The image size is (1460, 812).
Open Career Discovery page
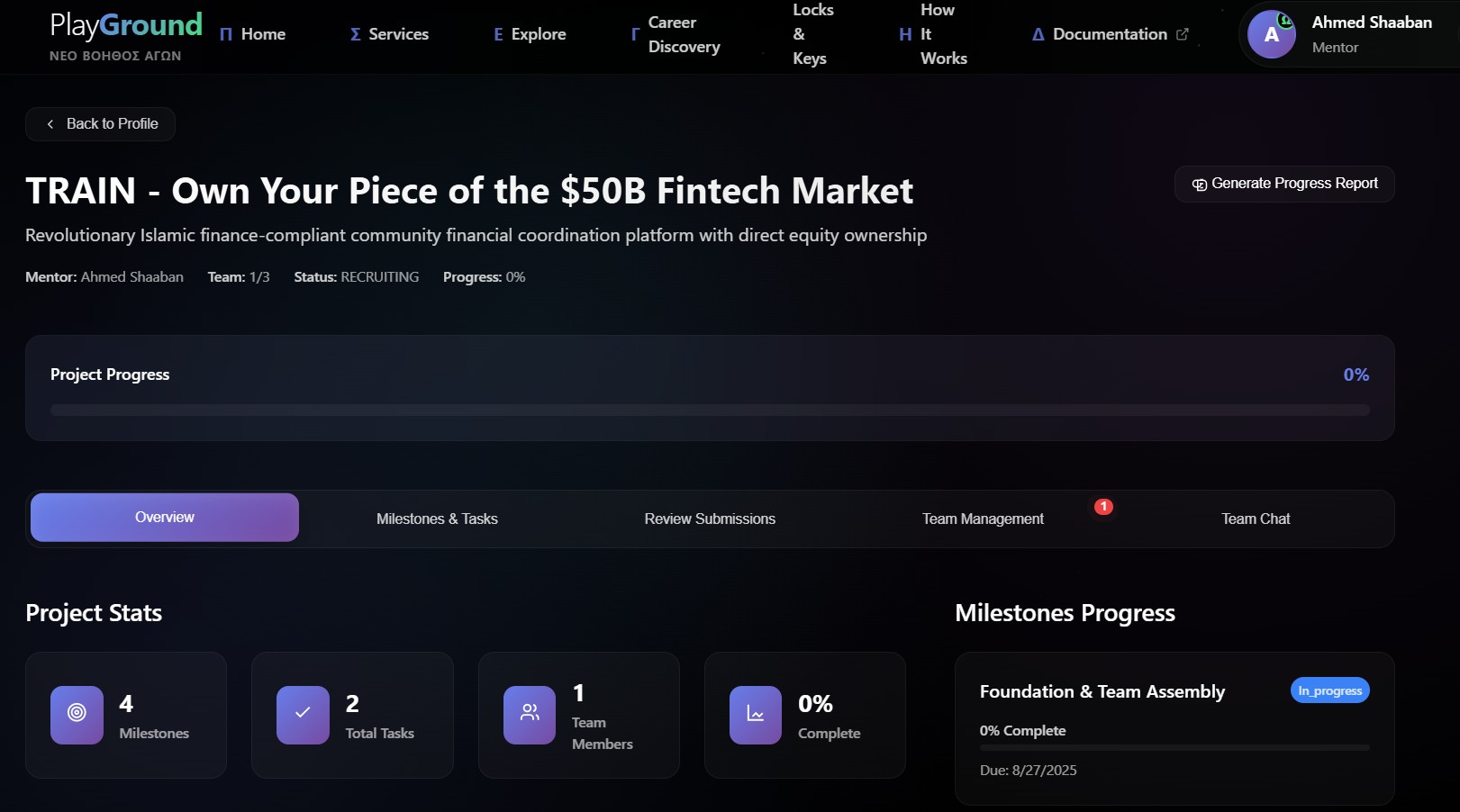pos(683,34)
